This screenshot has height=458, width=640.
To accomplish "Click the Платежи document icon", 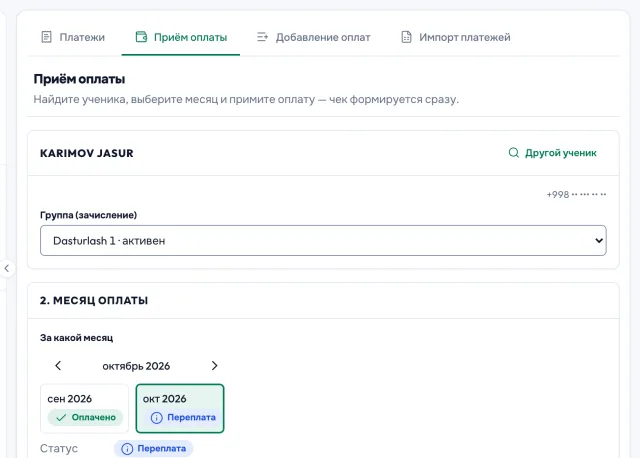I will coord(47,37).
